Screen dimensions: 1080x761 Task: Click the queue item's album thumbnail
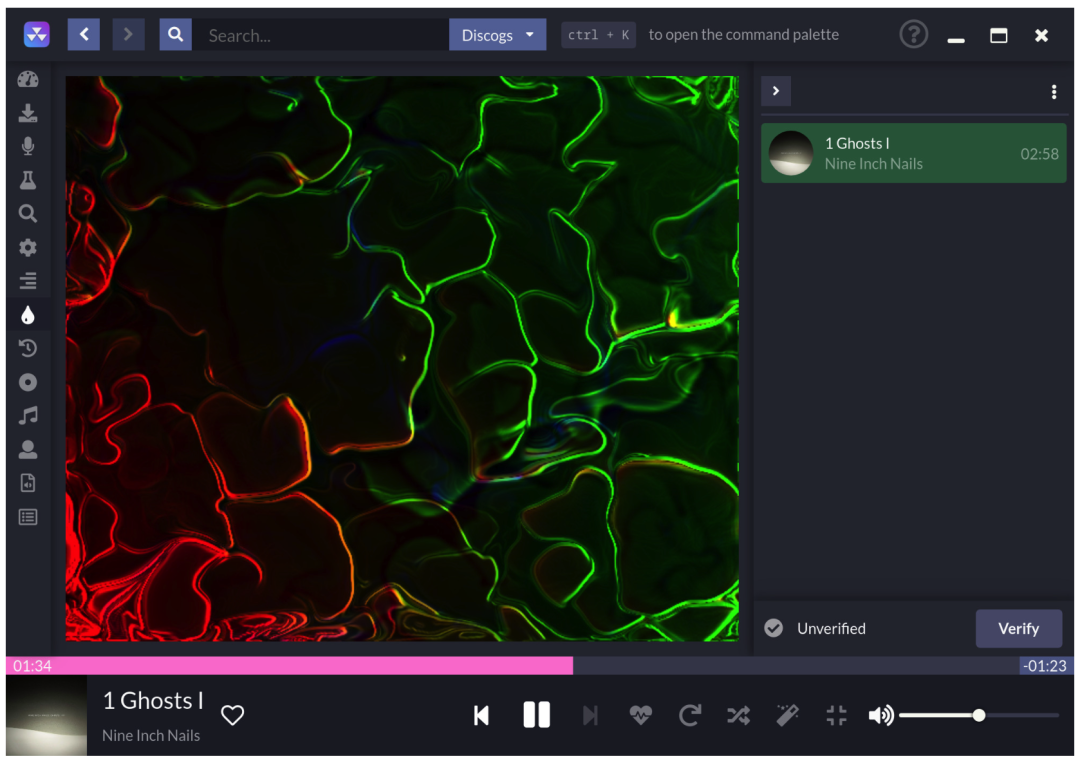pyautogui.click(x=791, y=153)
